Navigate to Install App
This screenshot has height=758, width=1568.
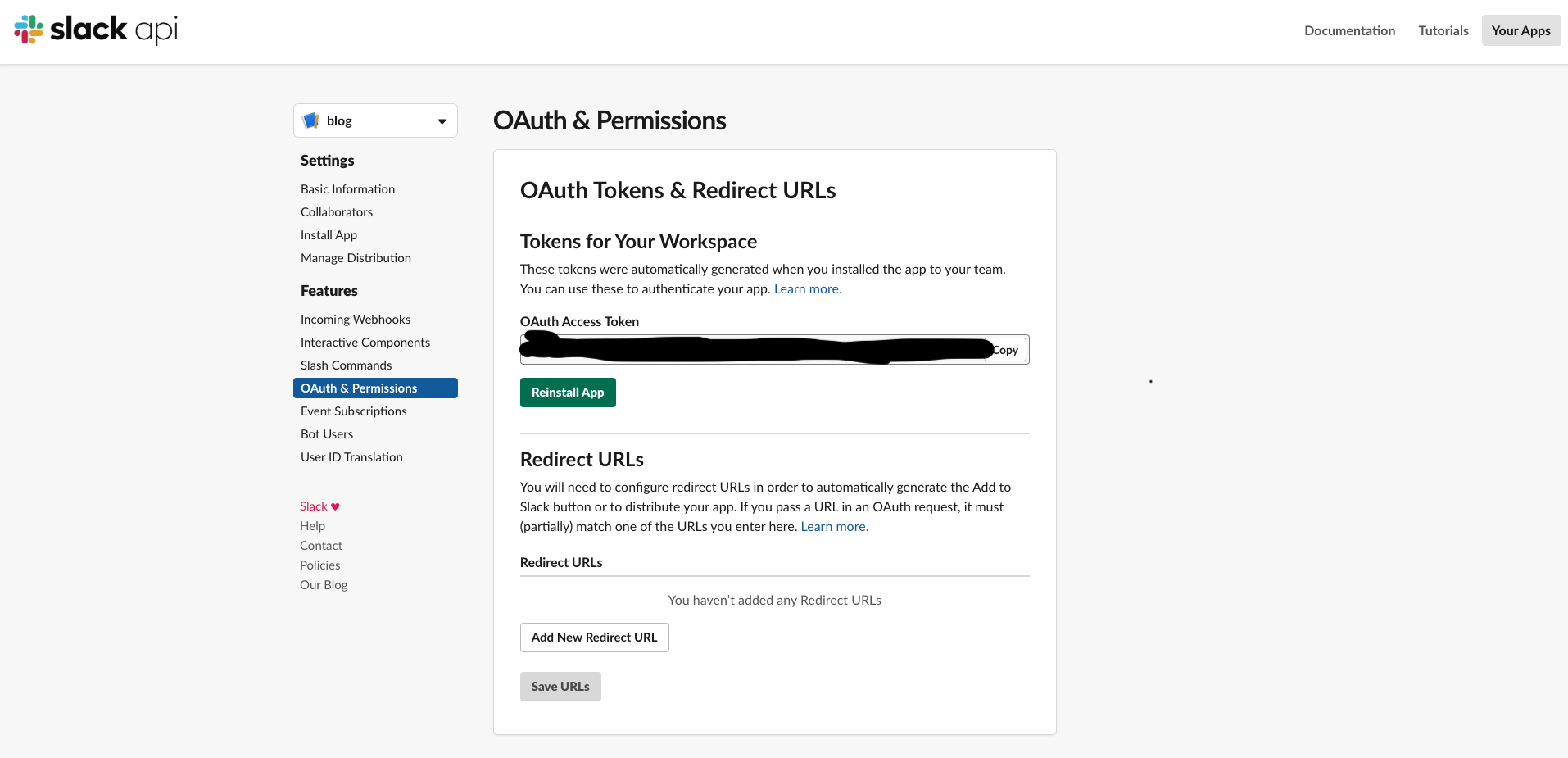point(328,234)
